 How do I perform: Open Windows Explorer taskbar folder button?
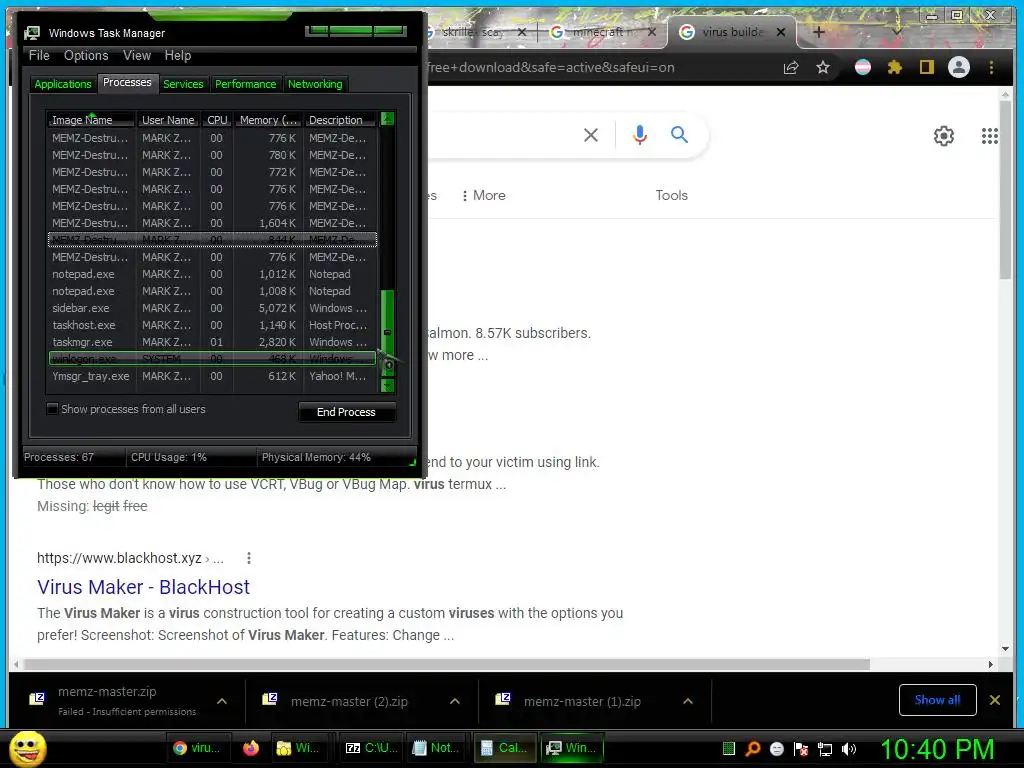(x=298, y=748)
